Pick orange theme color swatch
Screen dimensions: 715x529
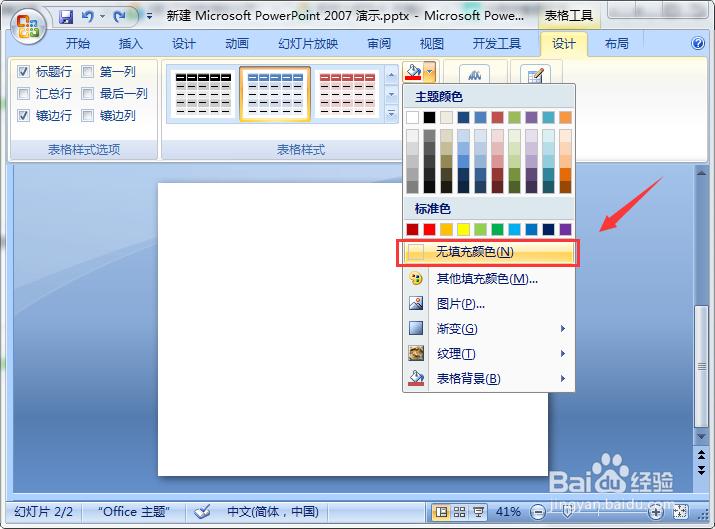[565, 117]
